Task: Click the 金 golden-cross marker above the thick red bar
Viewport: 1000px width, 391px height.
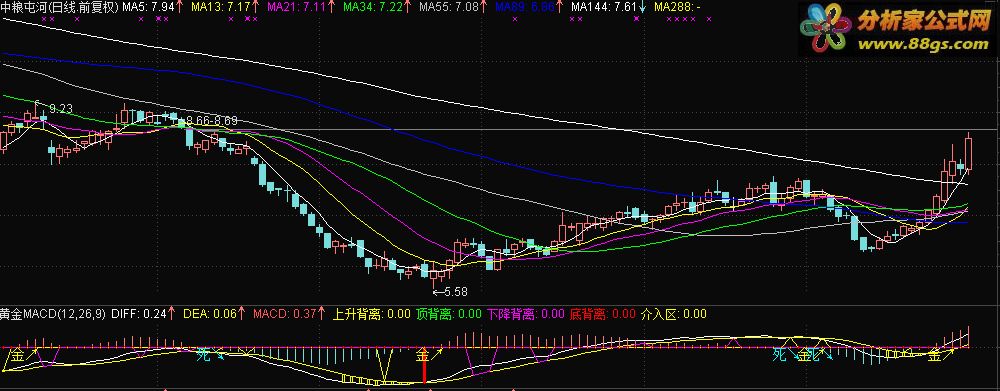Action: click(x=423, y=353)
